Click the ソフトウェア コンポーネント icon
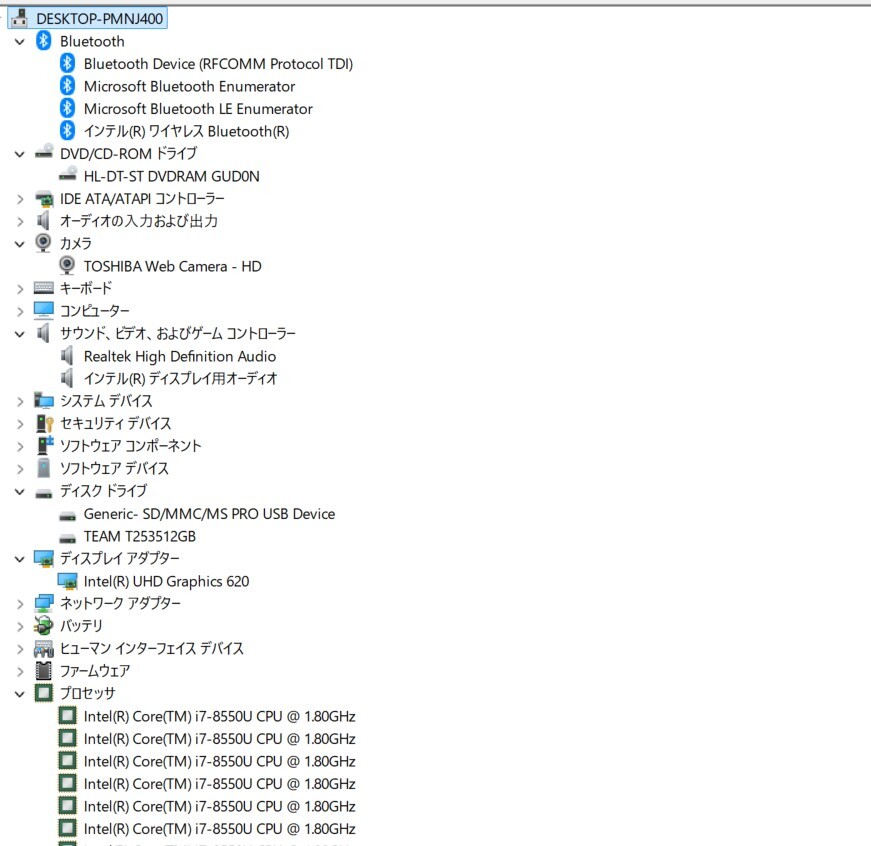 click(x=45, y=445)
